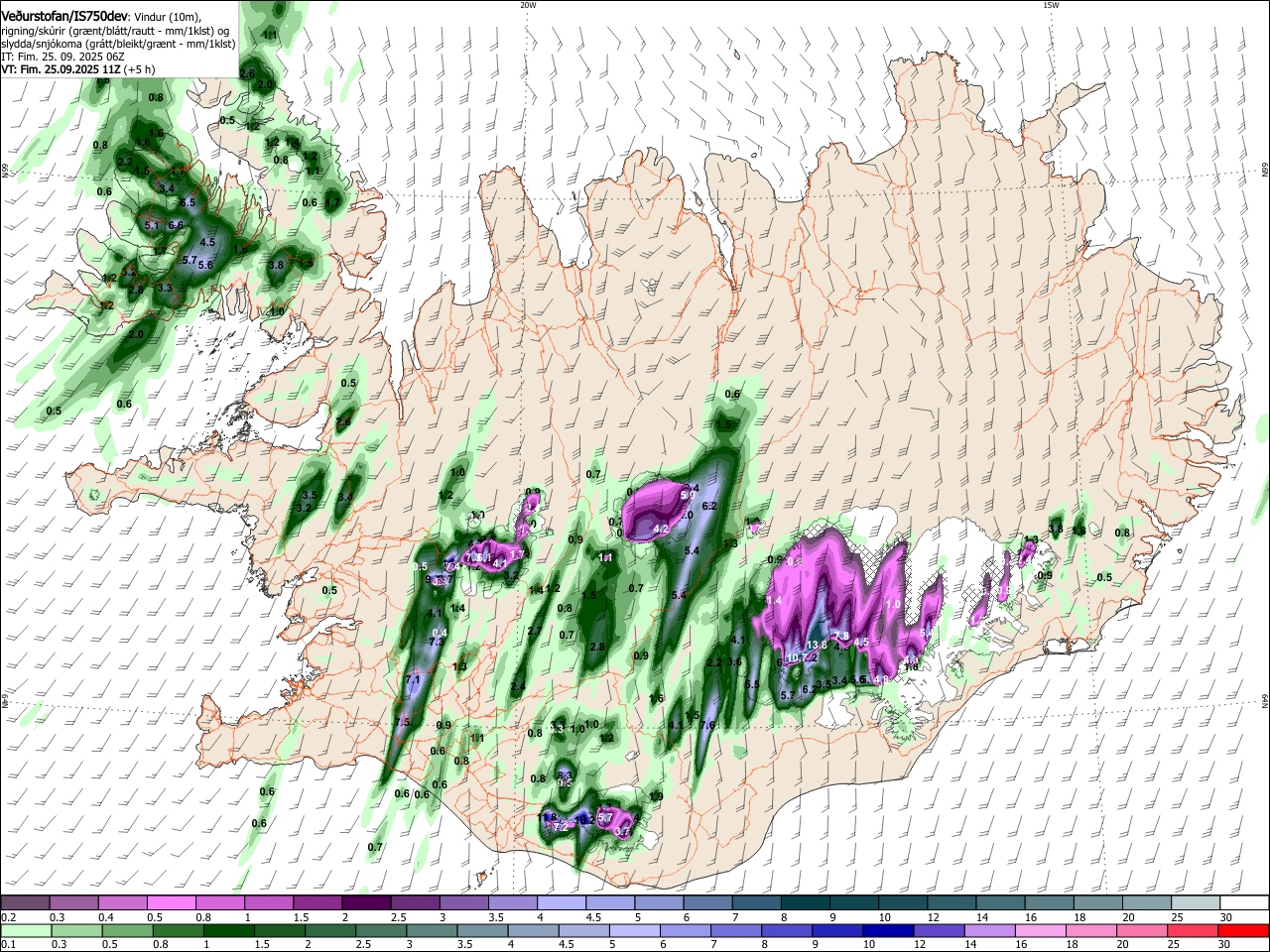
Task: Click the 2.4 precipitation value
Action: (x=518, y=686)
